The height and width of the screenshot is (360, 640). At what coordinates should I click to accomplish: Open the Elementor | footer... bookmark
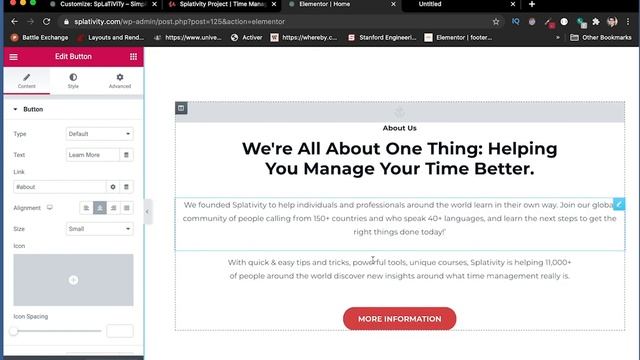pos(458,38)
